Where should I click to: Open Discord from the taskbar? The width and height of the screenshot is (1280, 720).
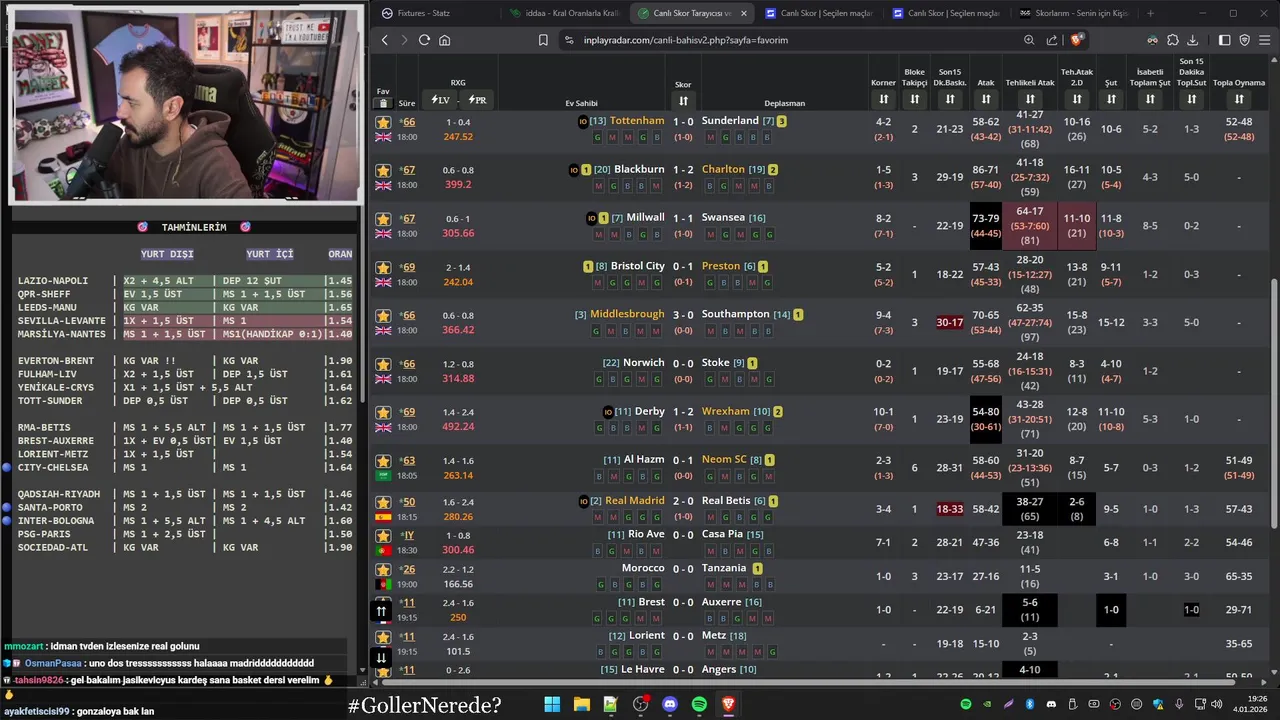pyautogui.click(x=670, y=704)
